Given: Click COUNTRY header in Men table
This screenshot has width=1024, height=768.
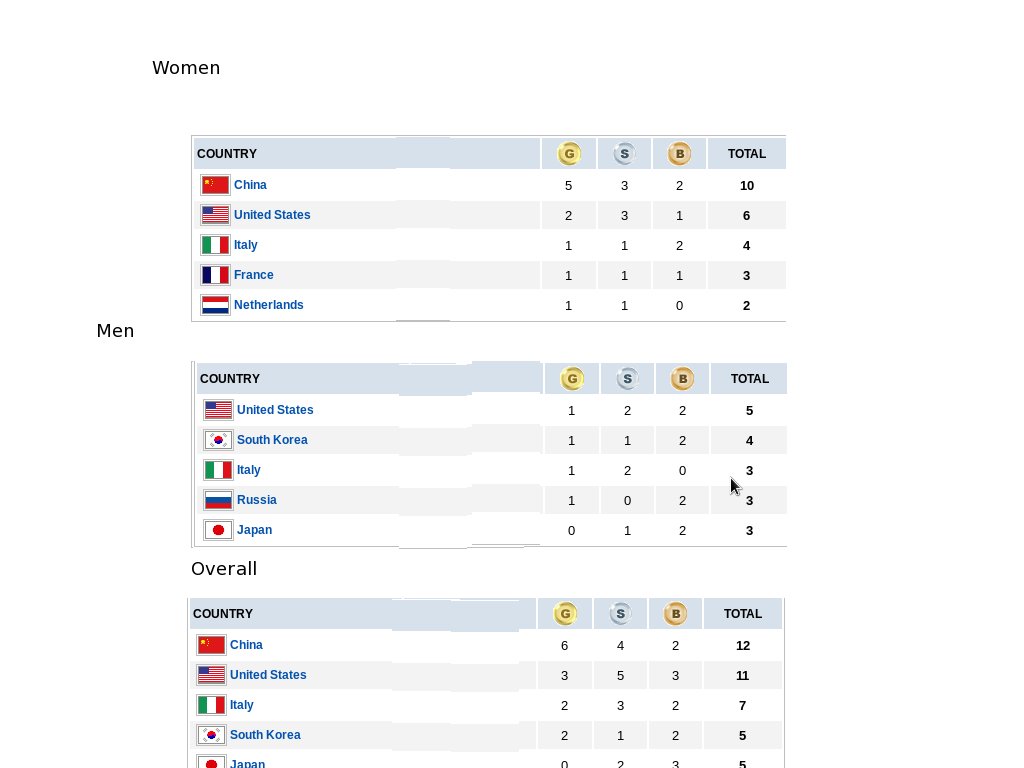Looking at the screenshot, I should pyautogui.click(x=230, y=379).
